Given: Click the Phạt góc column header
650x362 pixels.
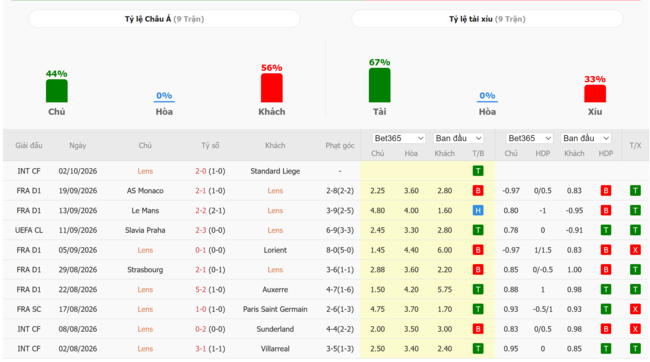Looking at the screenshot, I should coord(340,146).
